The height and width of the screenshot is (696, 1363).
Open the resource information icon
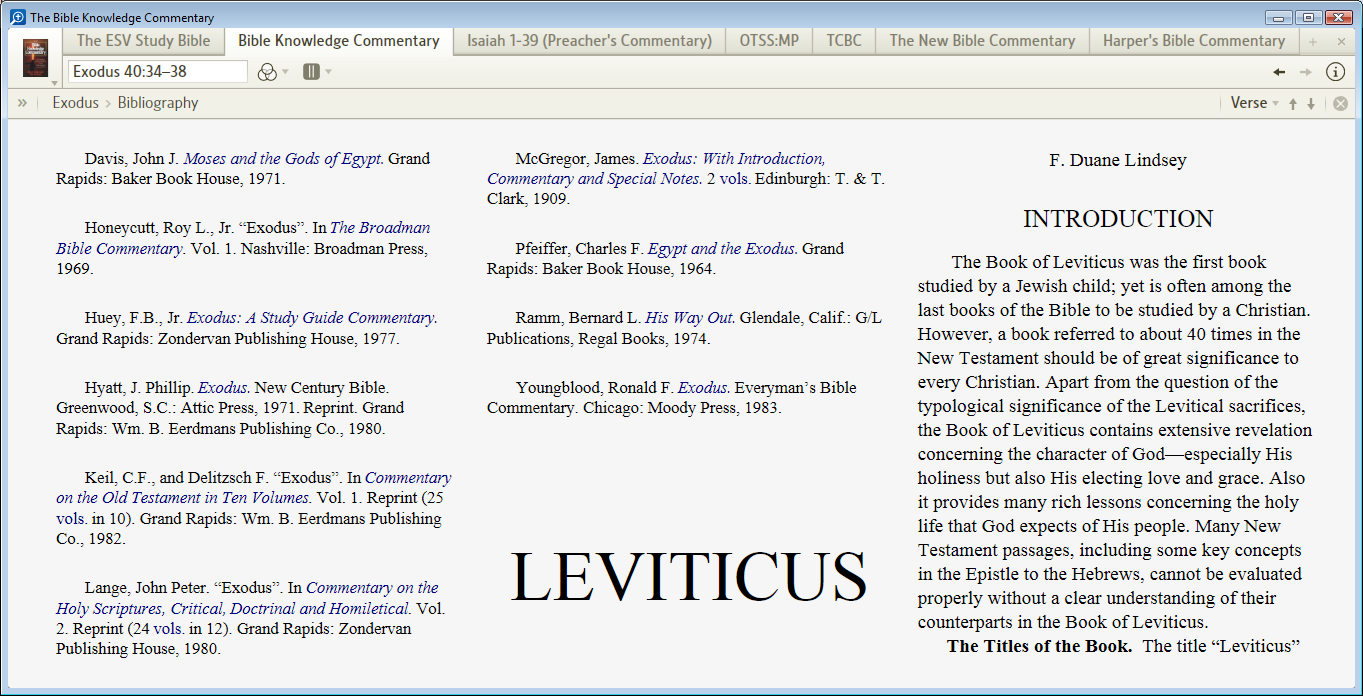1336,72
